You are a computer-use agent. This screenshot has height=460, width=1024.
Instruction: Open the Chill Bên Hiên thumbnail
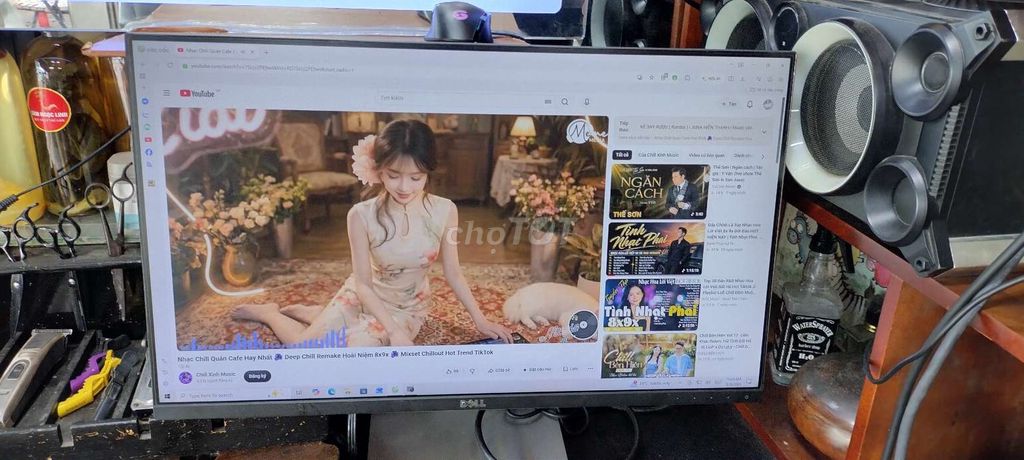[649, 355]
